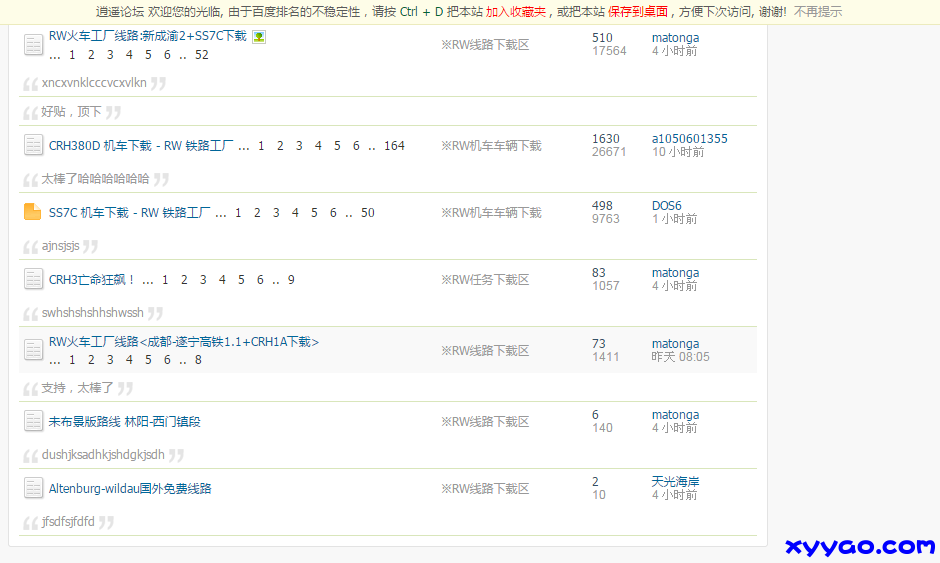Click the thread icon beside 未布景版路线 林阳-西门镇段
The image size is (940, 563).
[33, 421]
